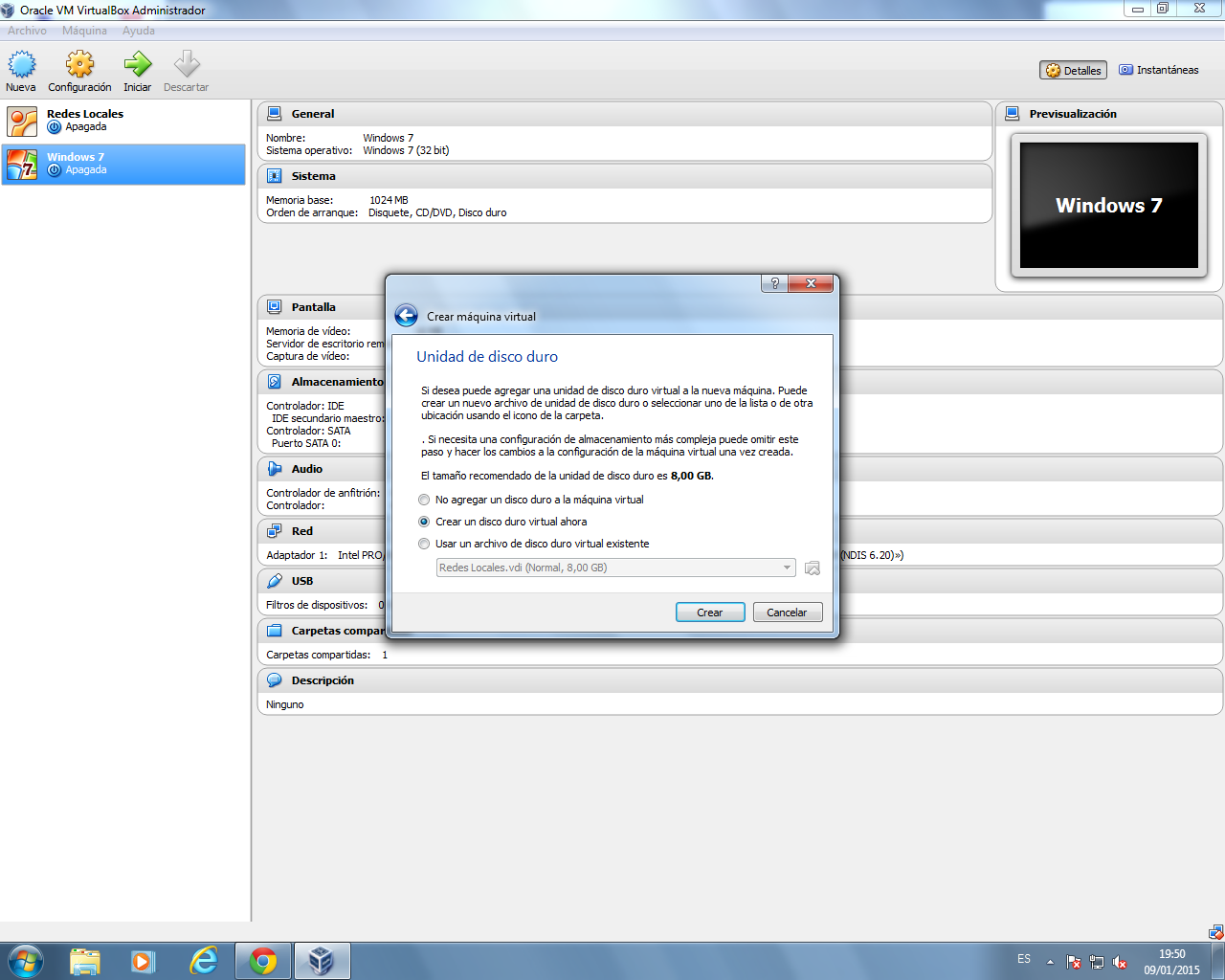Screen dimensions: 1225x980
Task: Open the Ayuda menu
Action: [139, 31]
